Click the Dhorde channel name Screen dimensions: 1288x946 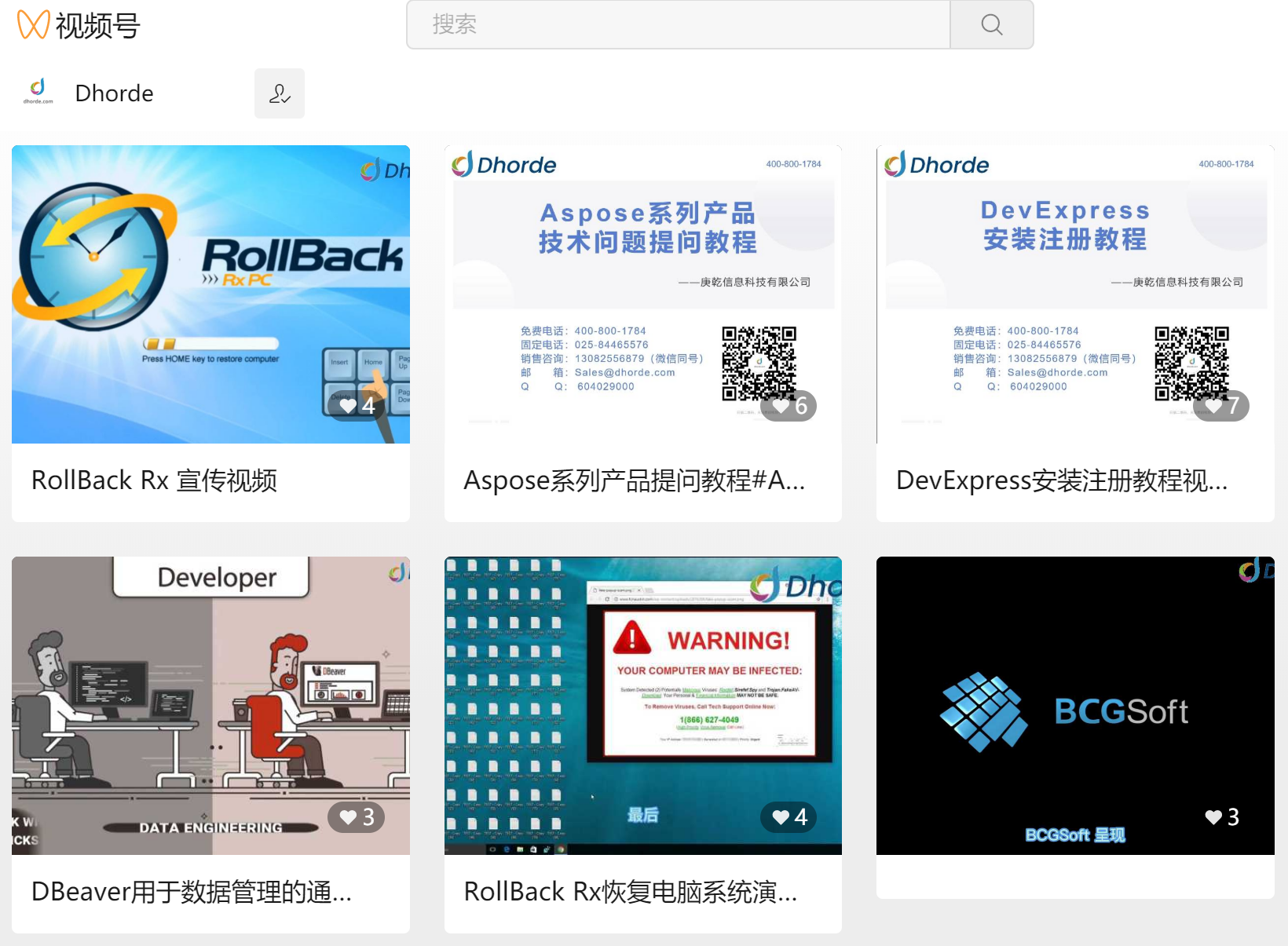point(115,93)
